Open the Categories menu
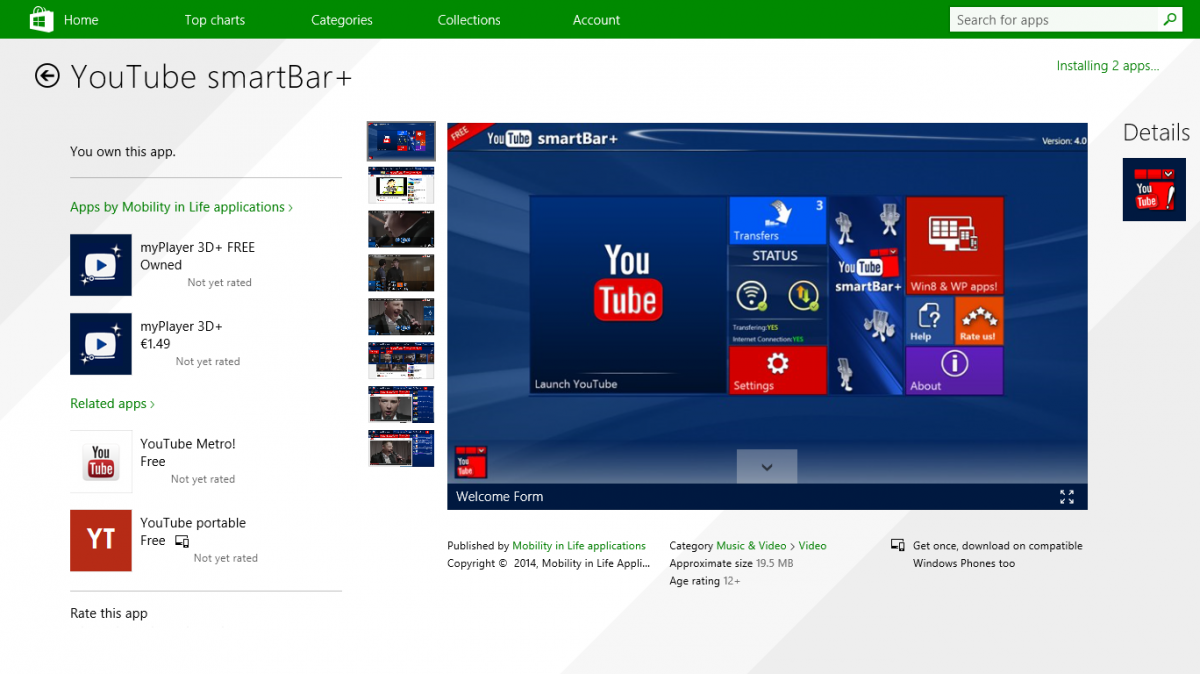 point(342,20)
